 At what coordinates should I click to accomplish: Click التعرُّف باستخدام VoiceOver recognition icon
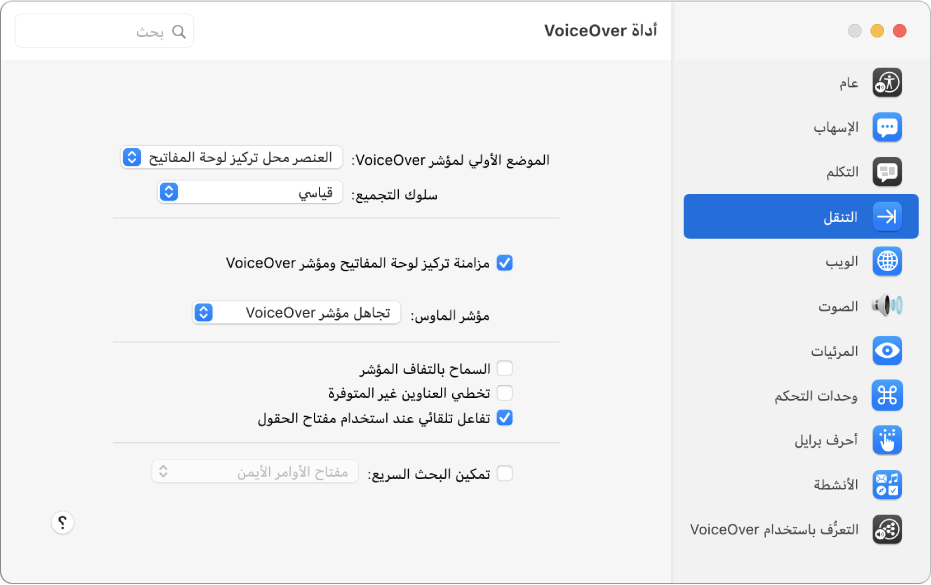click(x=887, y=529)
